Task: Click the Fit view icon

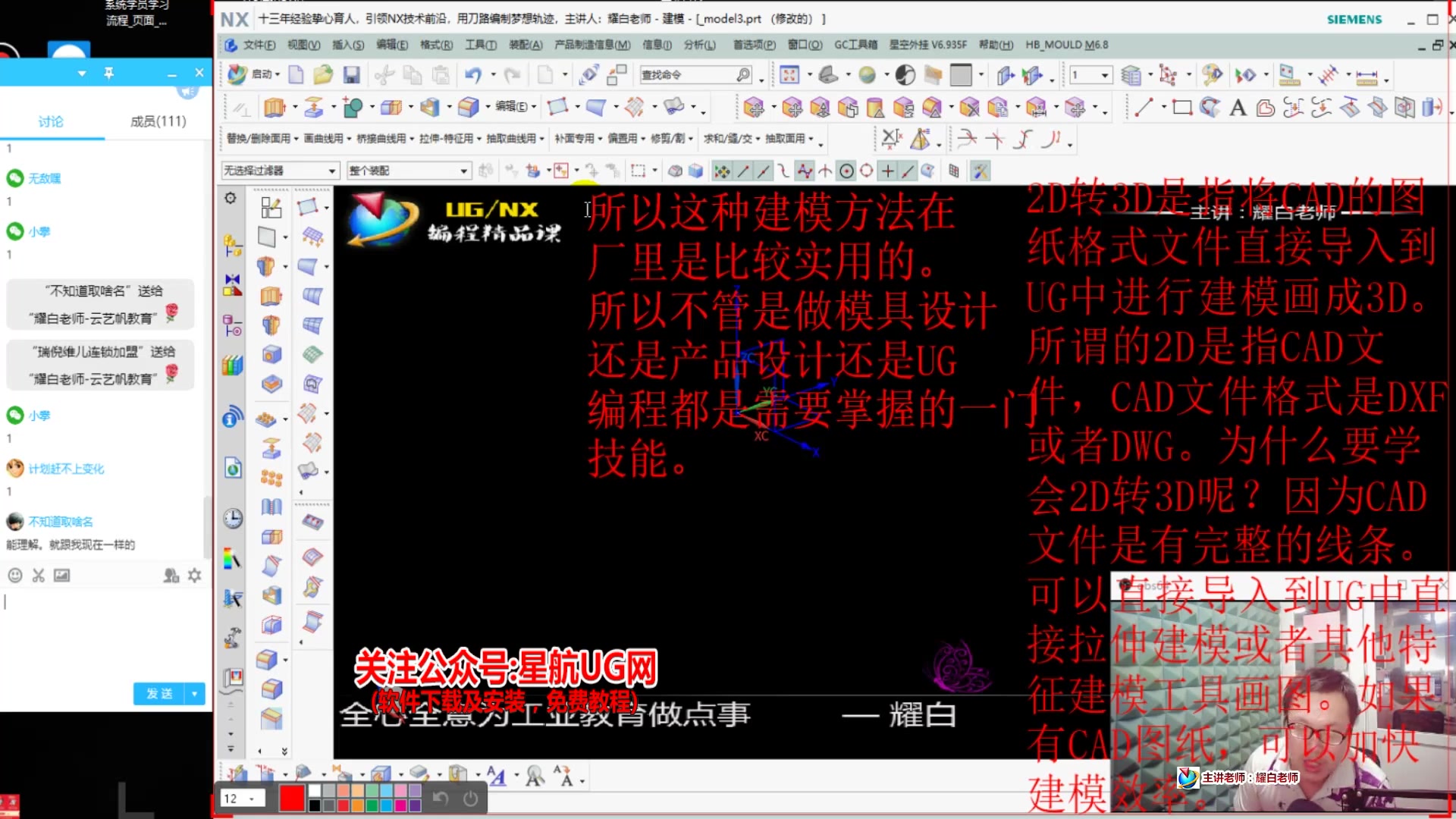Action: click(x=789, y=74)
